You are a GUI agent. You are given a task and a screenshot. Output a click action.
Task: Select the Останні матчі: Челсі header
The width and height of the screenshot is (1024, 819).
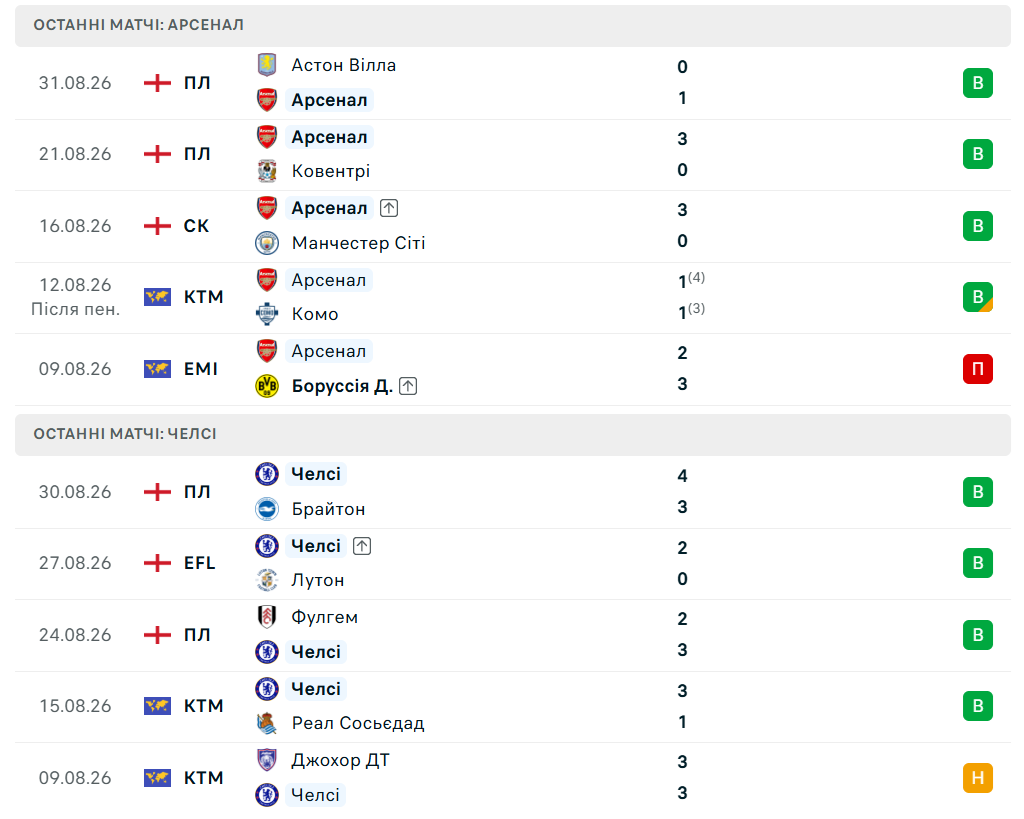(x=513, y=434)
